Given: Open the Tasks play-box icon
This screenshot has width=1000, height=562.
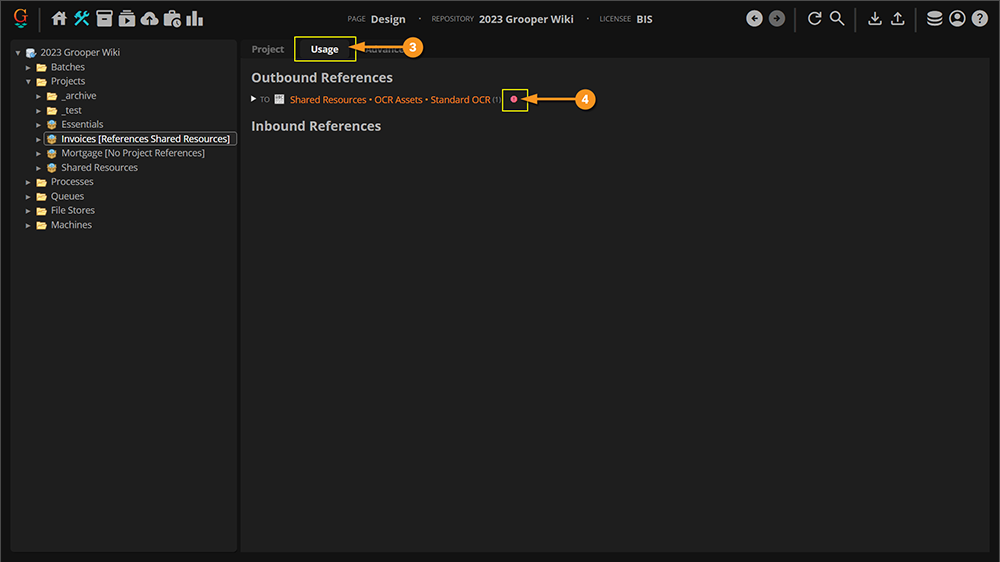Looking at the screenshot, I should 127,18.
